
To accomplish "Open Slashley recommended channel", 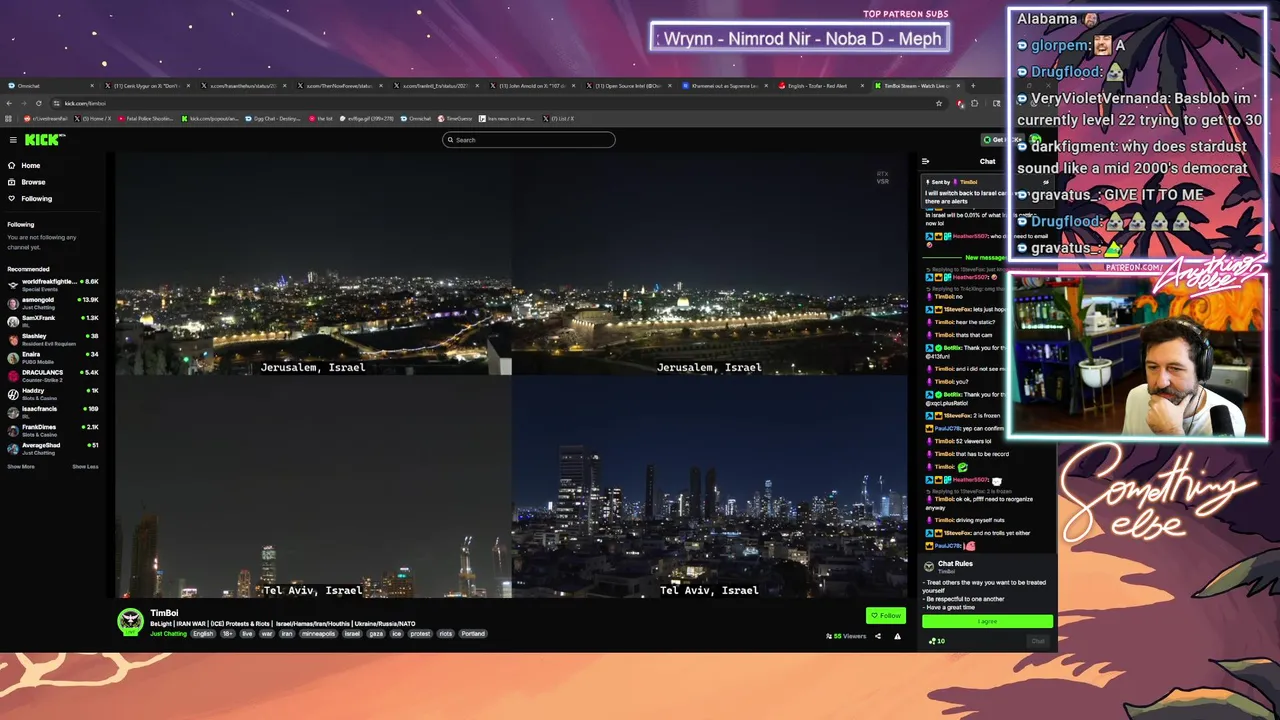I will click(52, 339).
